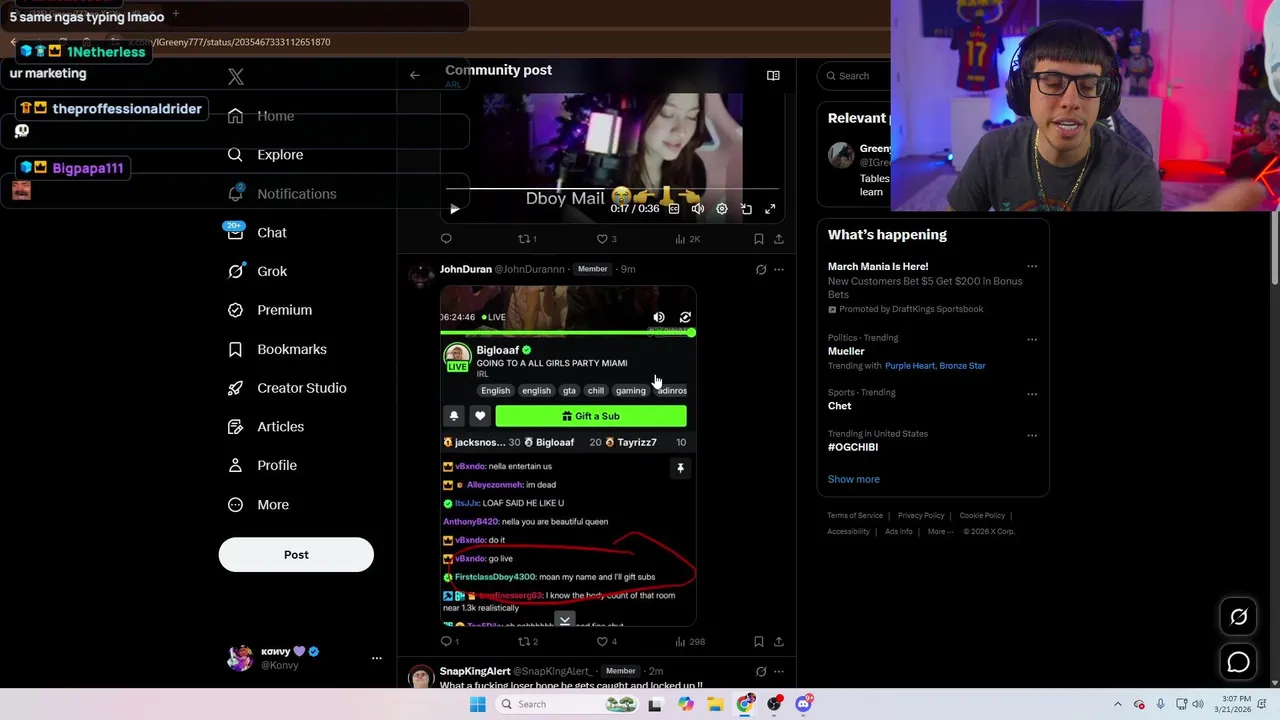
Task: Play the Dboy Mail video
Action: (x=454, y=209)
